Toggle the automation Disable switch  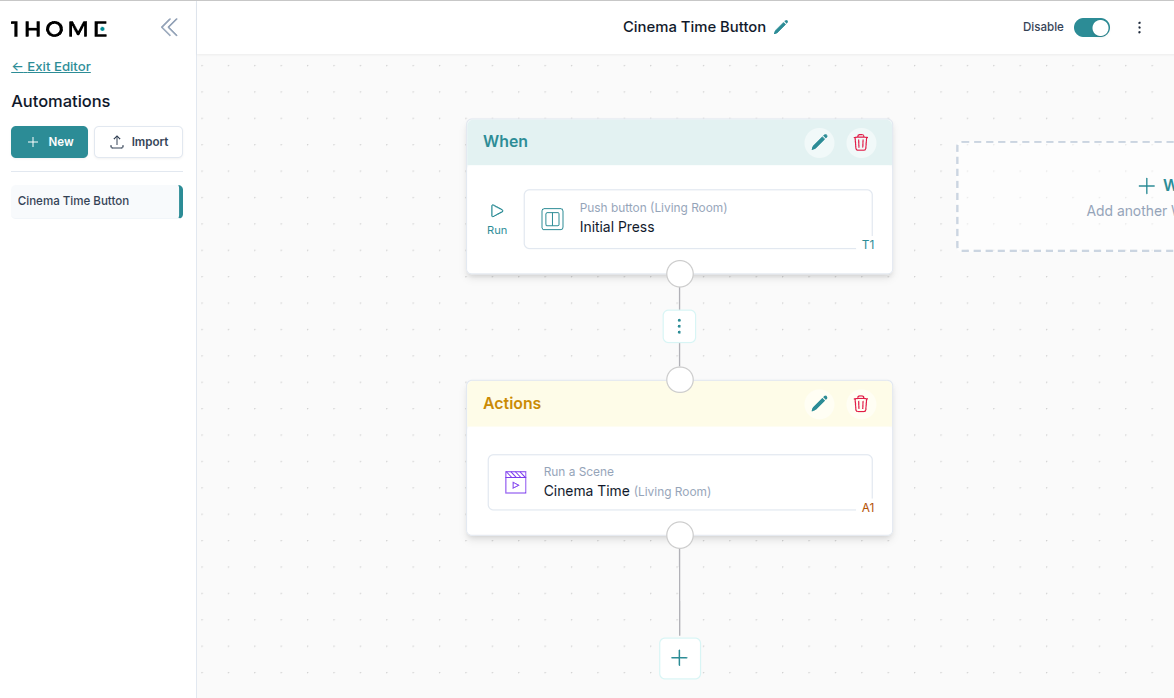[x=1091, y=27]
